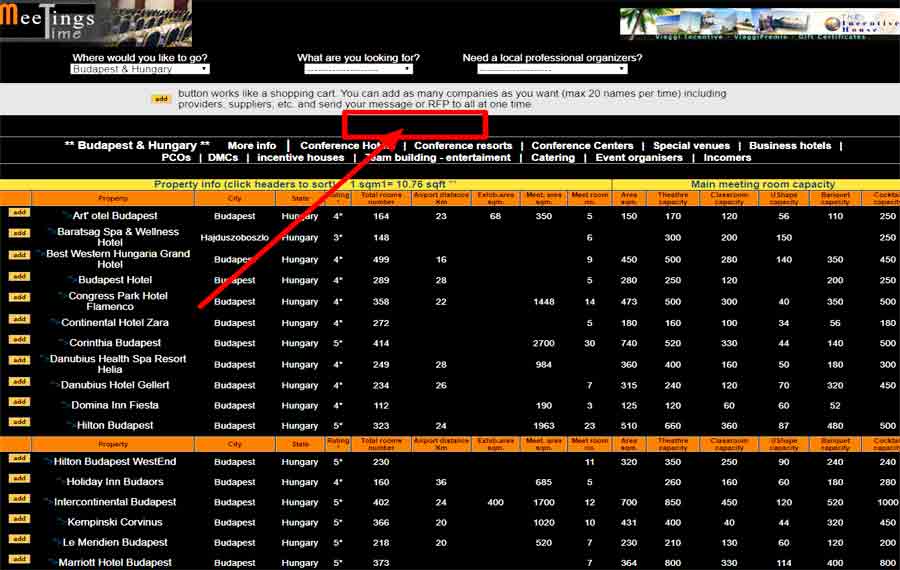Viewport: 900px width, 570px height.
Task: Click Hajduszoboszlo city cell
Action: [x=235, y=237]
